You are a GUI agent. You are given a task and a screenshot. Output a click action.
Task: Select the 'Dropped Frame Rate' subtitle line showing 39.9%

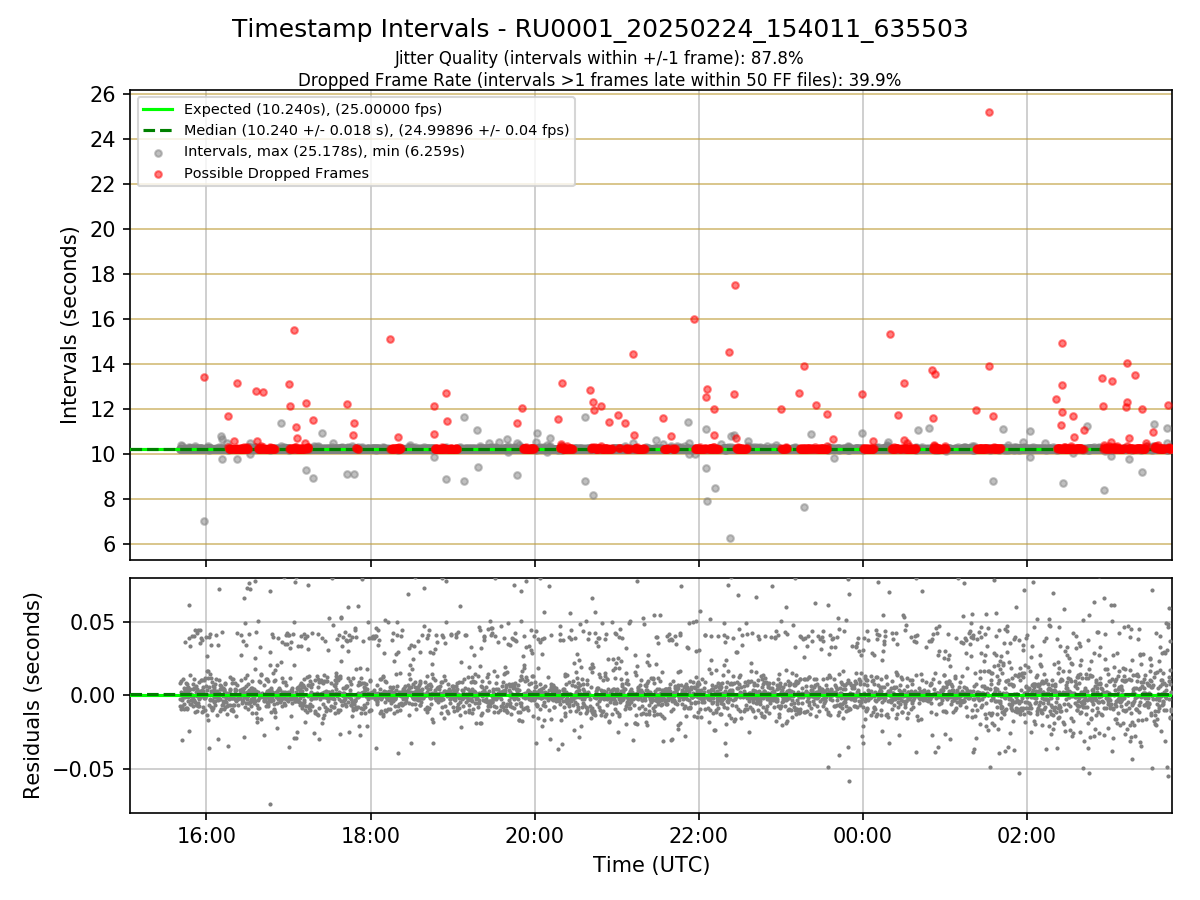599,79
